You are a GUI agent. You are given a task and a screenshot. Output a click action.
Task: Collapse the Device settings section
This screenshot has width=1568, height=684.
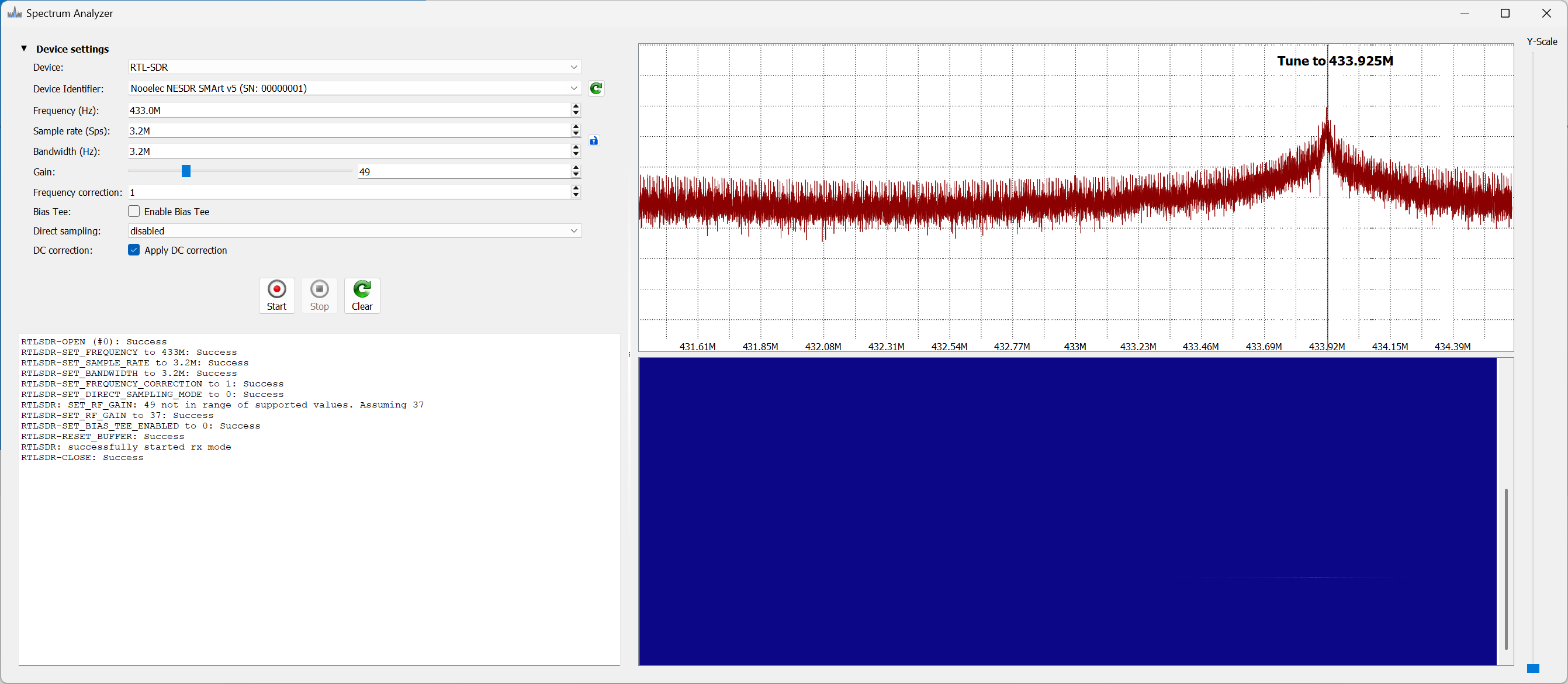pyautogui.click(x=25, y=49)
